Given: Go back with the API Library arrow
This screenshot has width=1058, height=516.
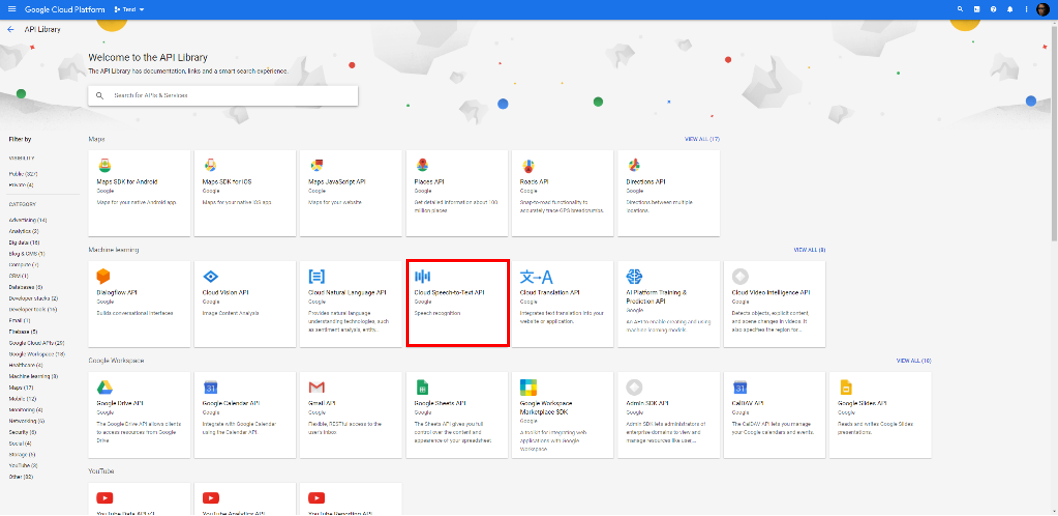Looking at the screenshot, I should (10, 30).
